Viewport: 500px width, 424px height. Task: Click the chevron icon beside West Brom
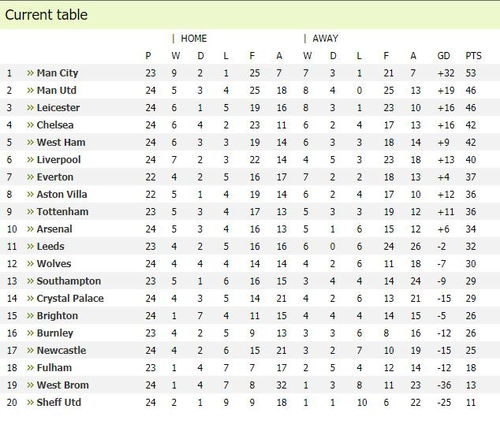(x=30, y=385)
